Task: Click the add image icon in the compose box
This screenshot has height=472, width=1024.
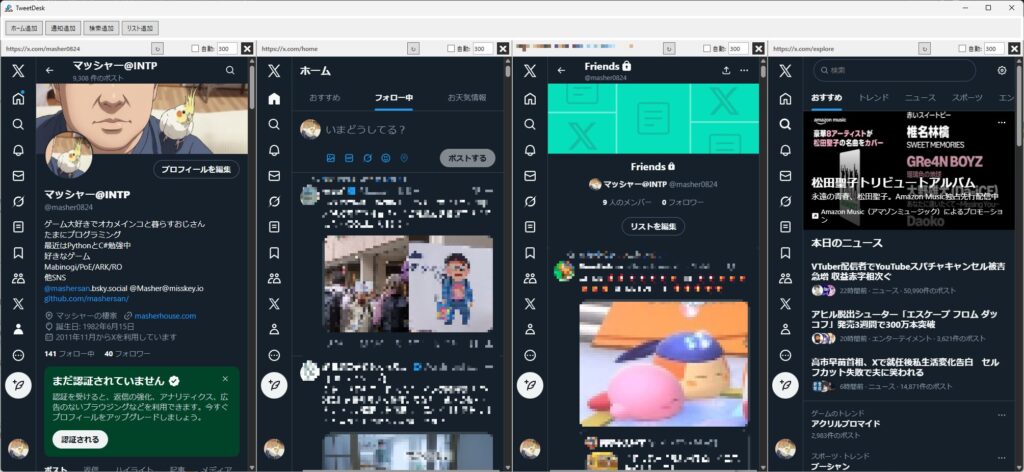Action: [330, 158]
